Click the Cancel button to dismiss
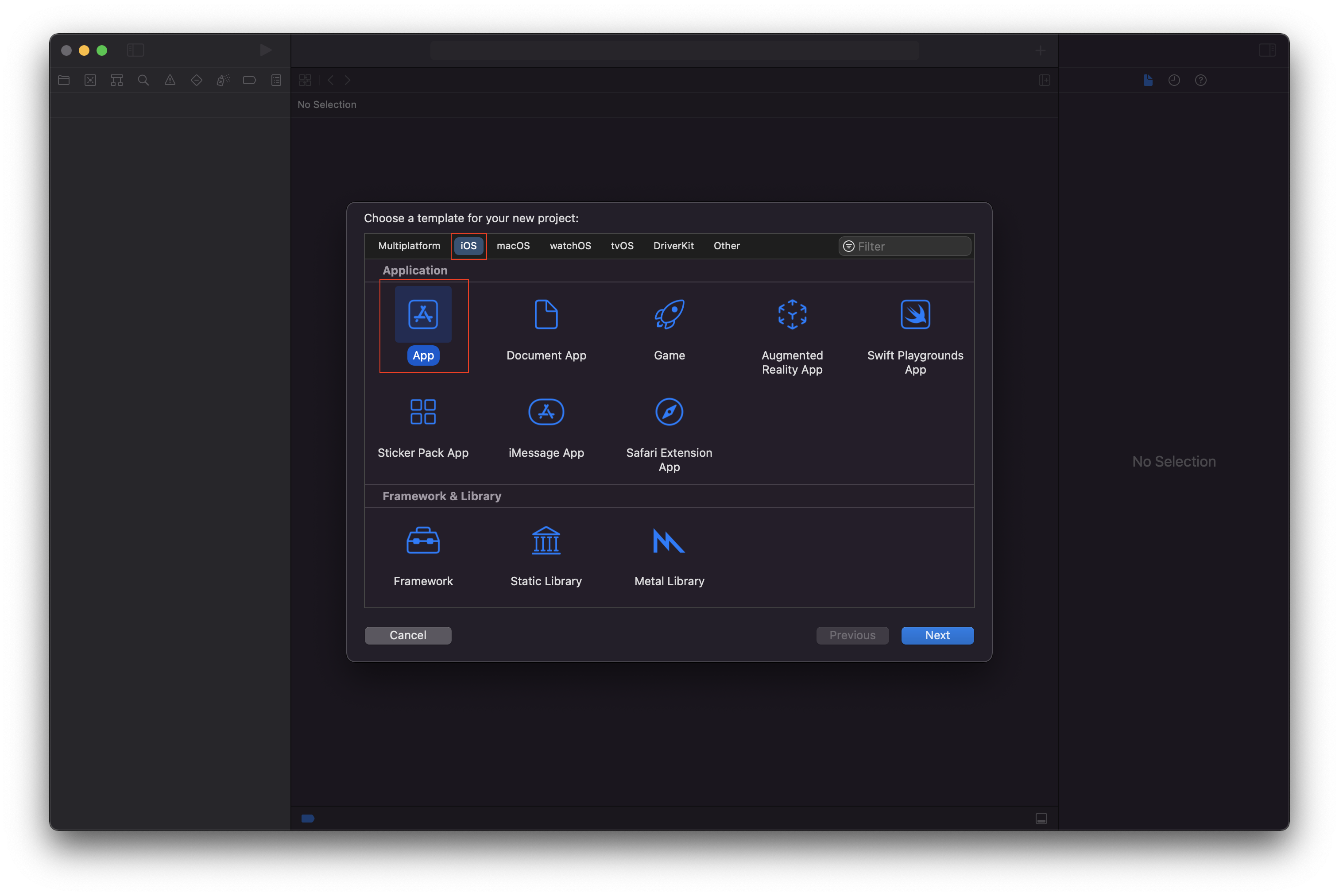This screenshot has height=896, width=1339. [407, 635]
